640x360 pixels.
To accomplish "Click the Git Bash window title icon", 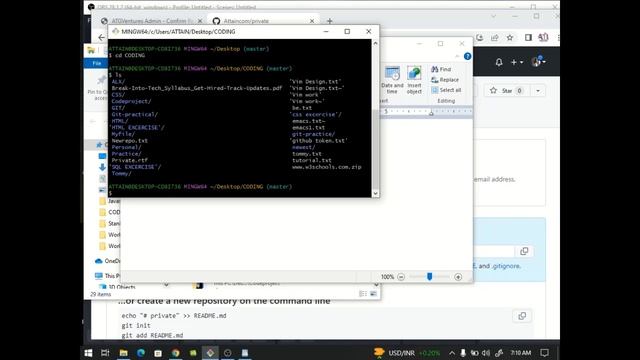I will click(116, 31).
